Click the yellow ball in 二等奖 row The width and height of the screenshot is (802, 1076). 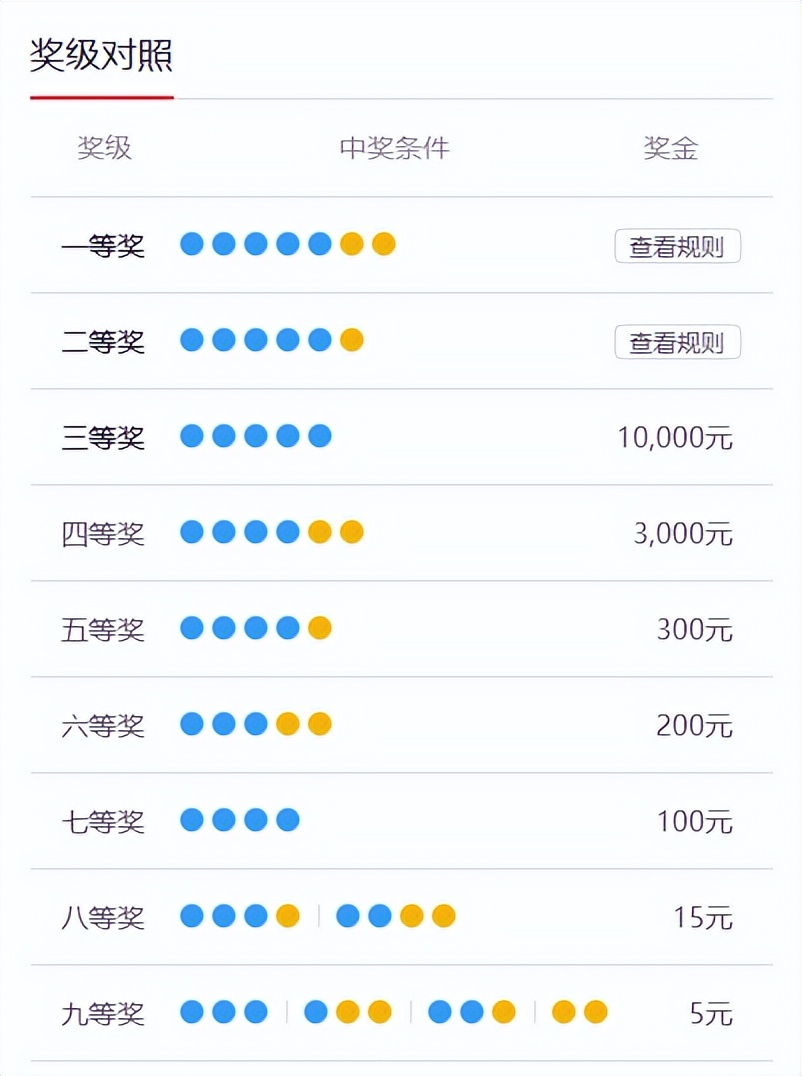(x=352, y=340)
